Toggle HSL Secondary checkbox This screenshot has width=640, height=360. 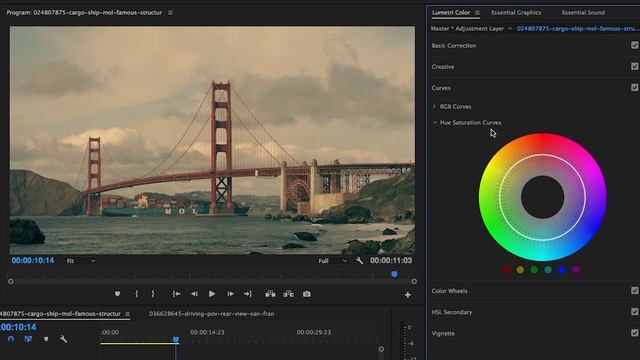635,312
